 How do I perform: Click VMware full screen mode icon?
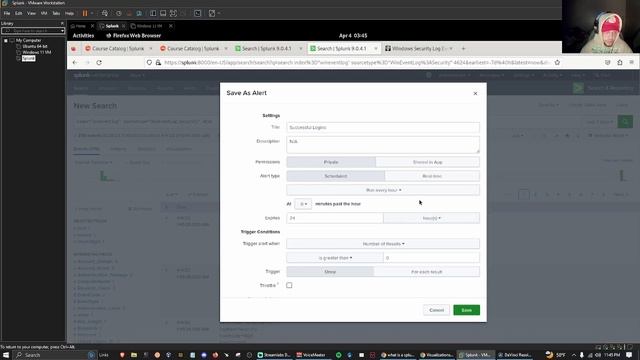173,13
